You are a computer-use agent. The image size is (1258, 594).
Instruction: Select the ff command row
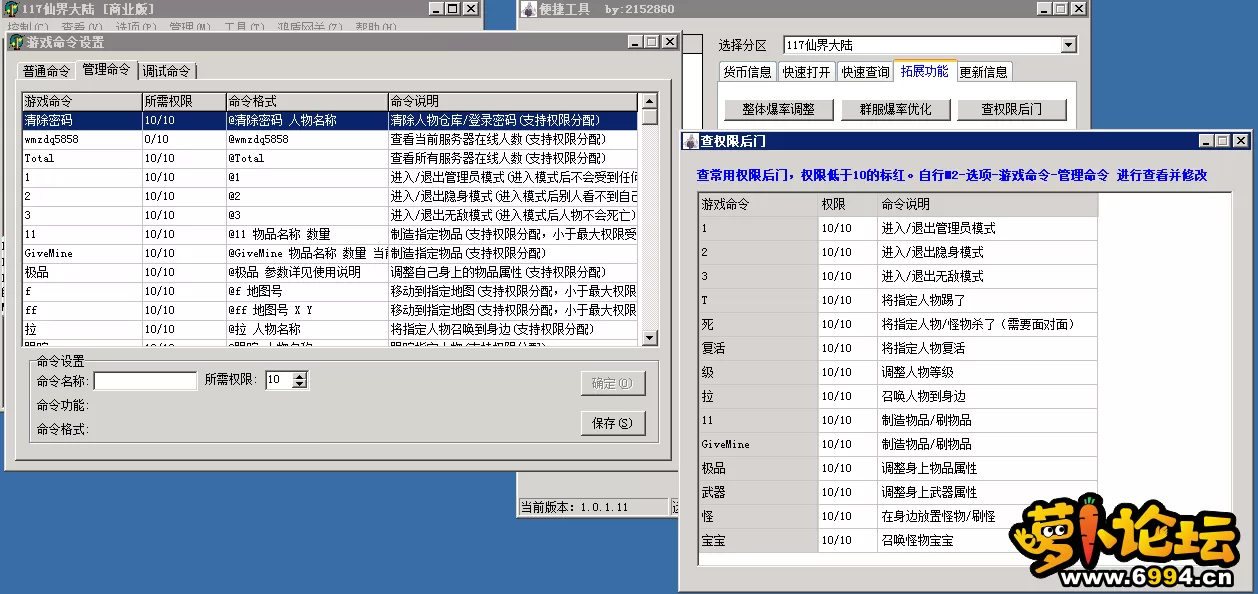[x=329, y=310]
